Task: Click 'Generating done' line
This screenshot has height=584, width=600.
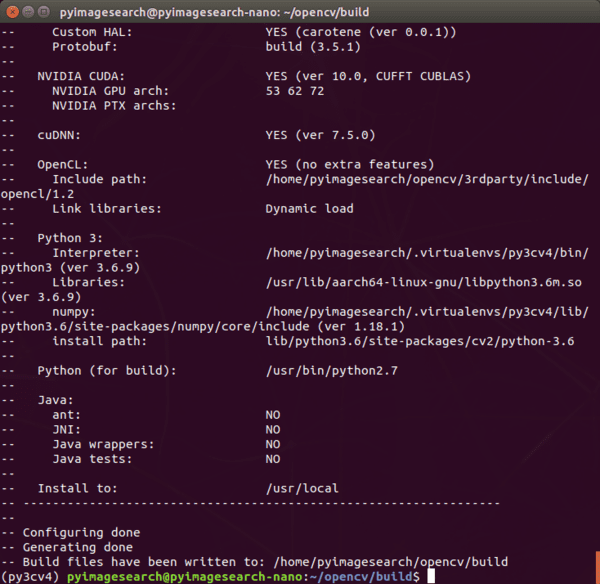Action: tap(77, 548)
